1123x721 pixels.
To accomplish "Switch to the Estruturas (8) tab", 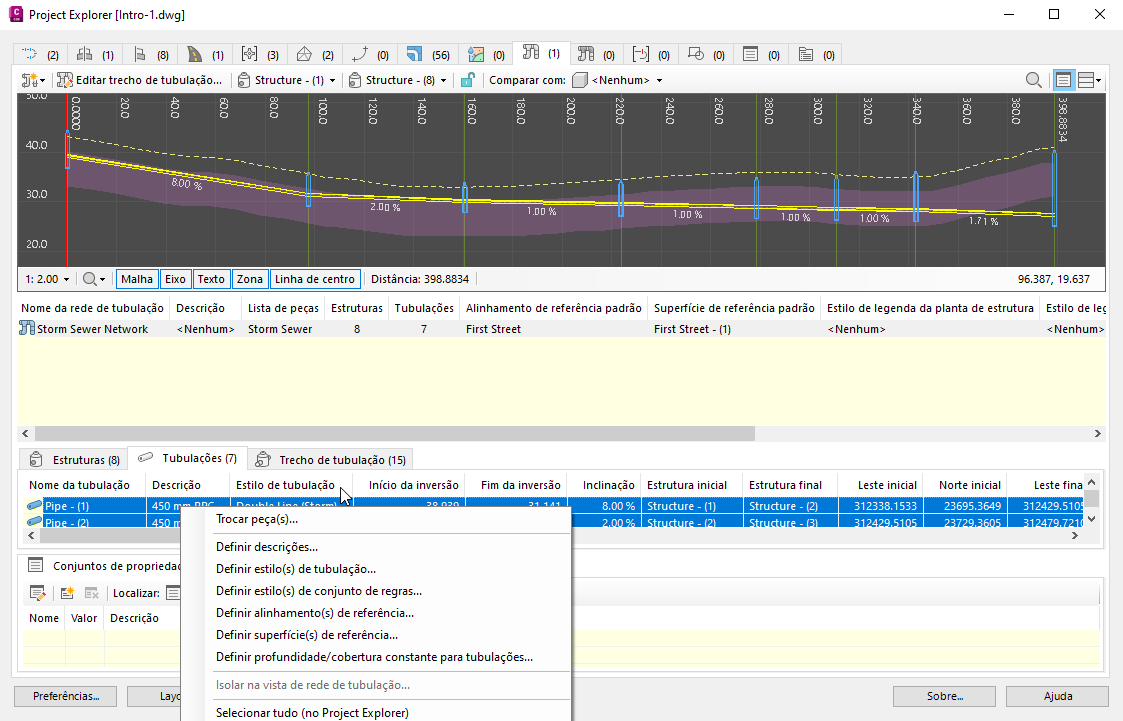I will tap(74, 460).
